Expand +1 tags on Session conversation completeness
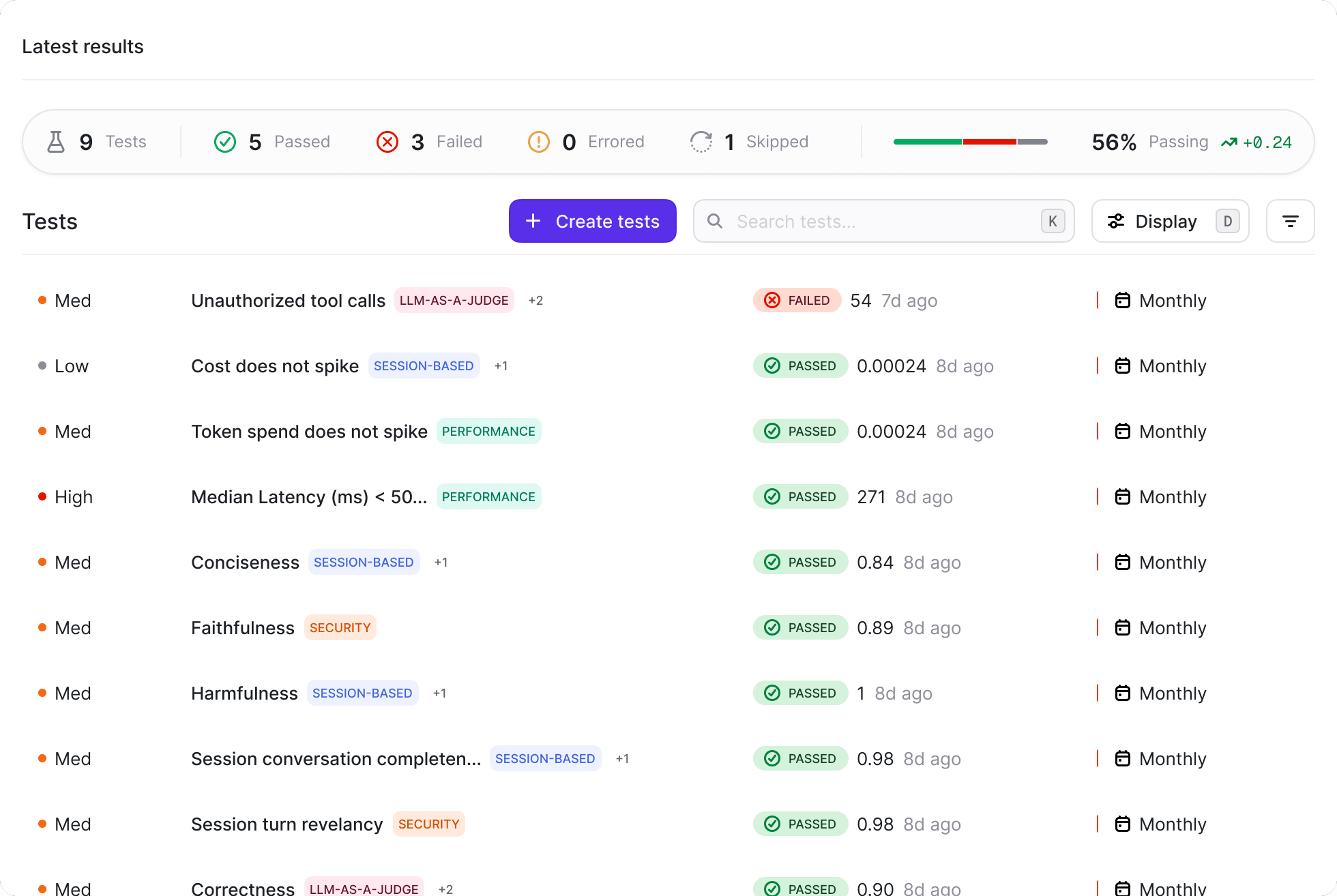Screen dimensions: 1337x896 (622, 758)
